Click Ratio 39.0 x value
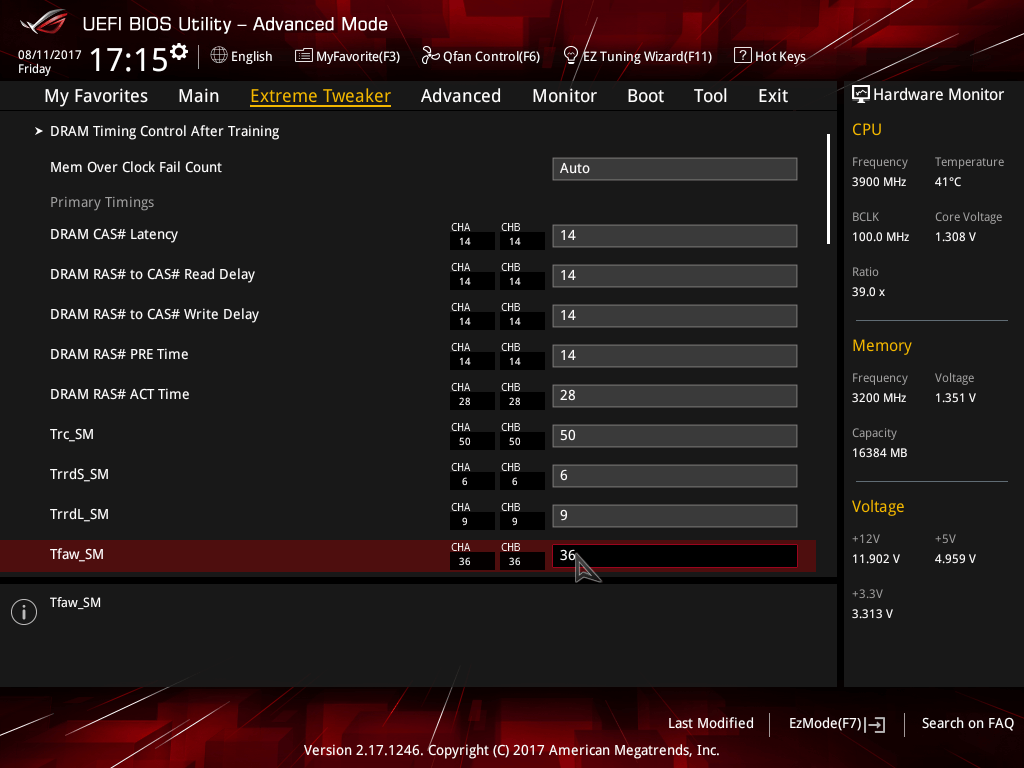Image resolution: width=1024 pixels, height=768 pixels. (x=868, y=291)
